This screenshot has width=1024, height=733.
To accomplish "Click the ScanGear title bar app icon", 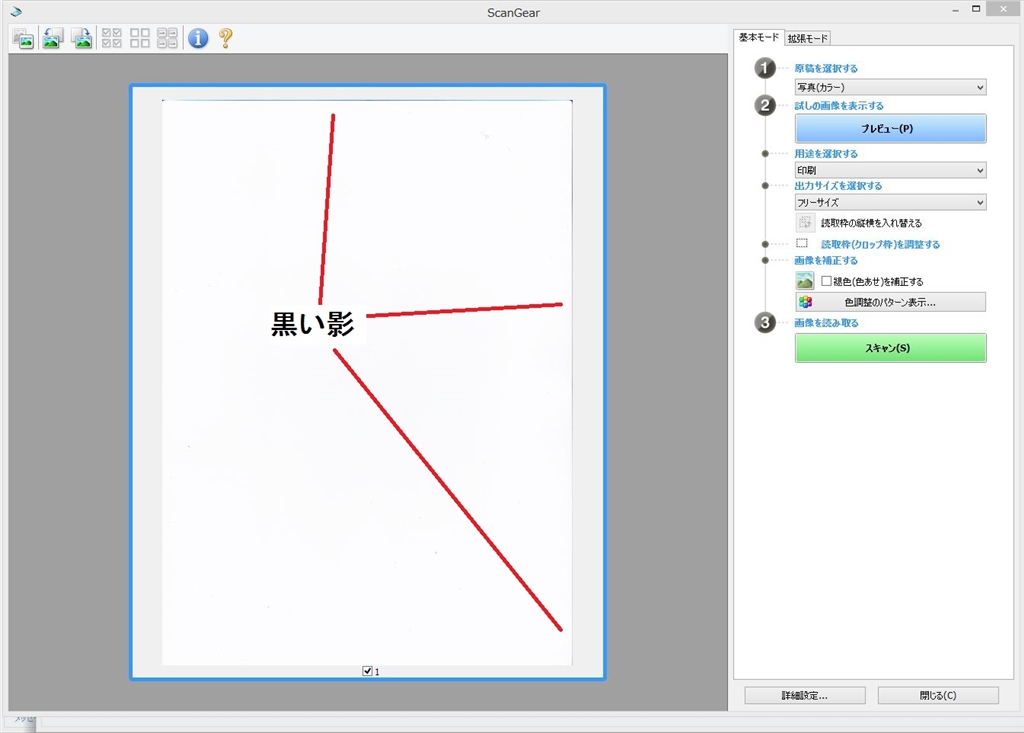I will coord(16,12).
